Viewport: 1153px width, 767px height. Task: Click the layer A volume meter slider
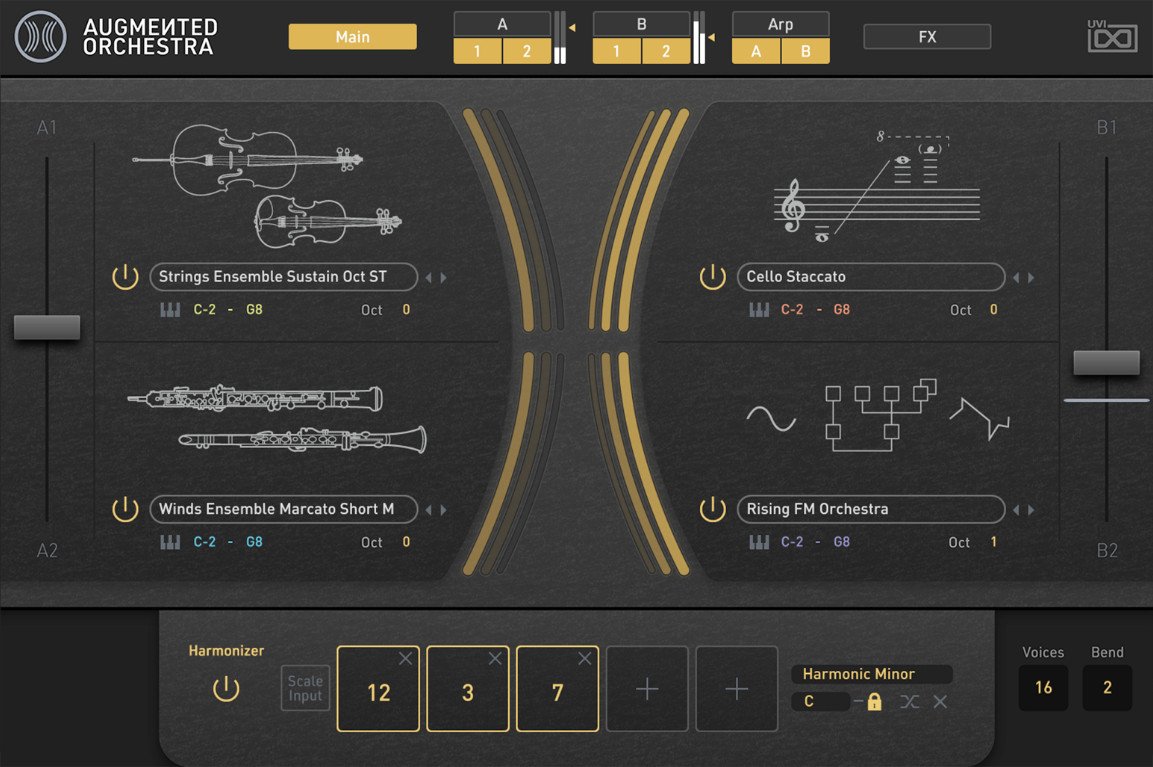point(560,38)
